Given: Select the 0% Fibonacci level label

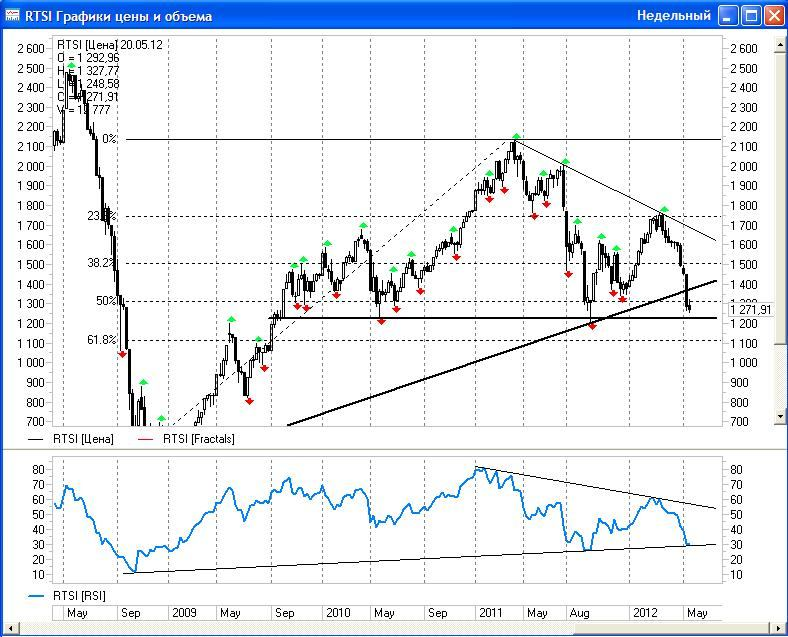Looking at the screenshot, I should click(108, 139).
